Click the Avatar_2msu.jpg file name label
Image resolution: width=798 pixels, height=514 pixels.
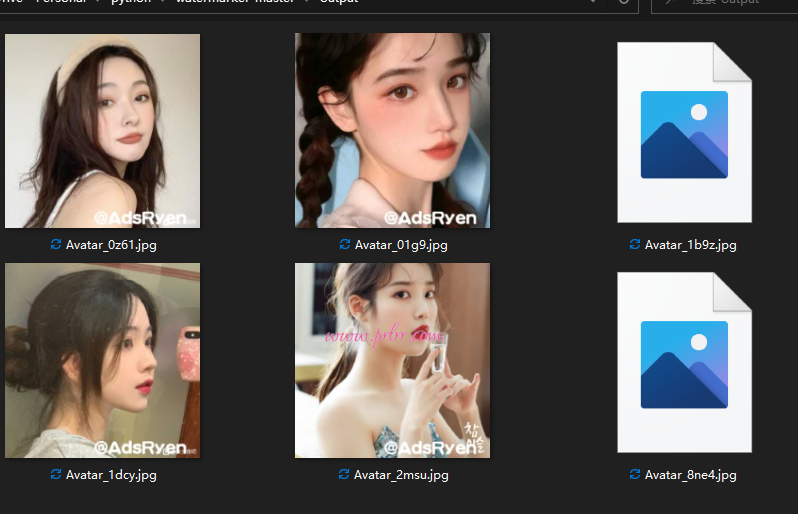[401, 475]
